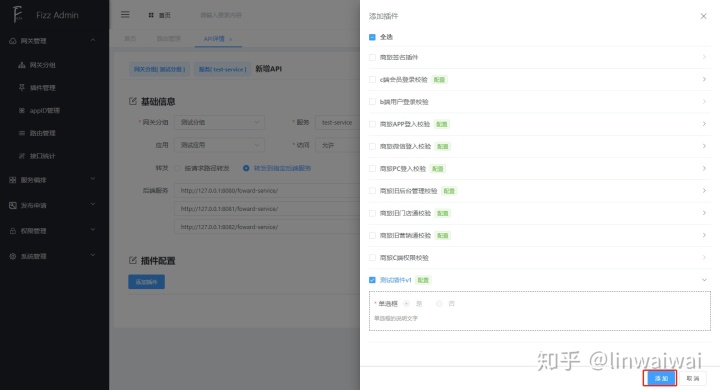The width and height of the screenshot is (720, 390).
Task: Open the Fizz Admin logo
Action: point(17,14)
